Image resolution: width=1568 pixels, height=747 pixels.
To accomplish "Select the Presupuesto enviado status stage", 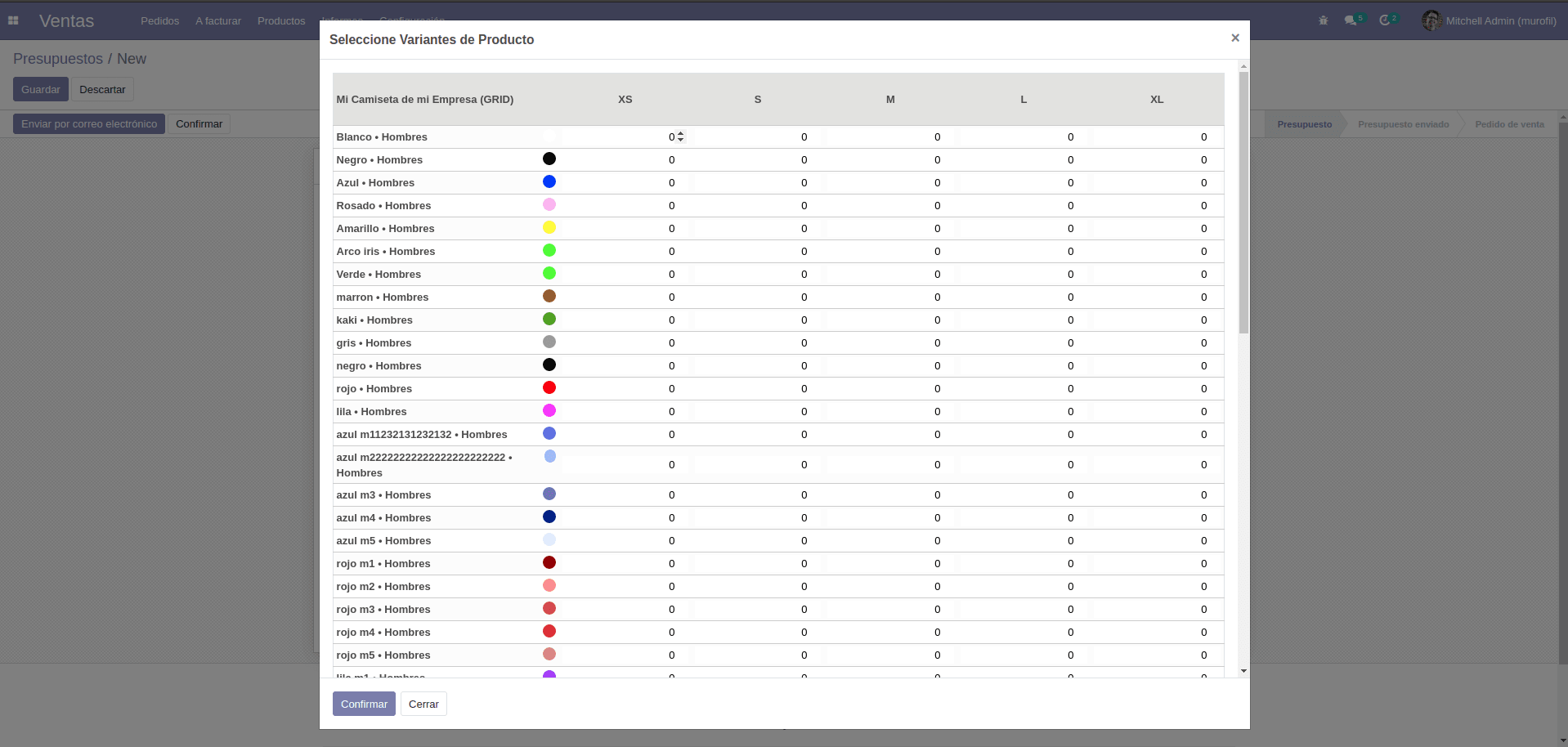I will 1403,124.
